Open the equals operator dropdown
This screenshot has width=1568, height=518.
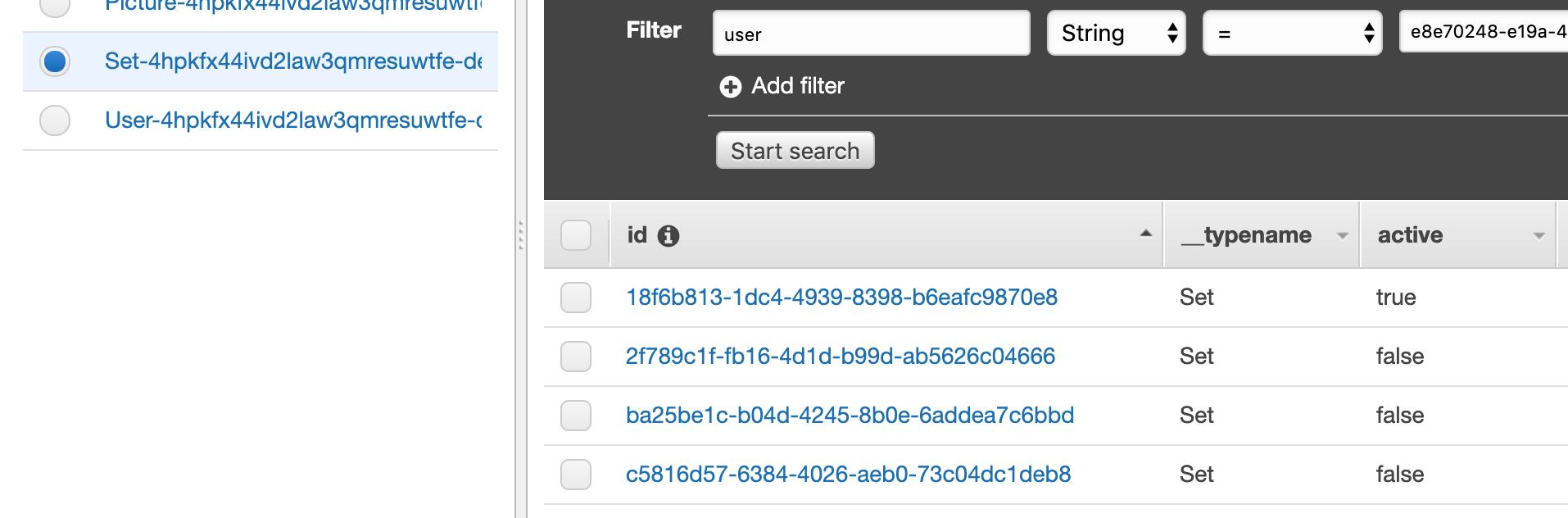[x=1292, y=33]
